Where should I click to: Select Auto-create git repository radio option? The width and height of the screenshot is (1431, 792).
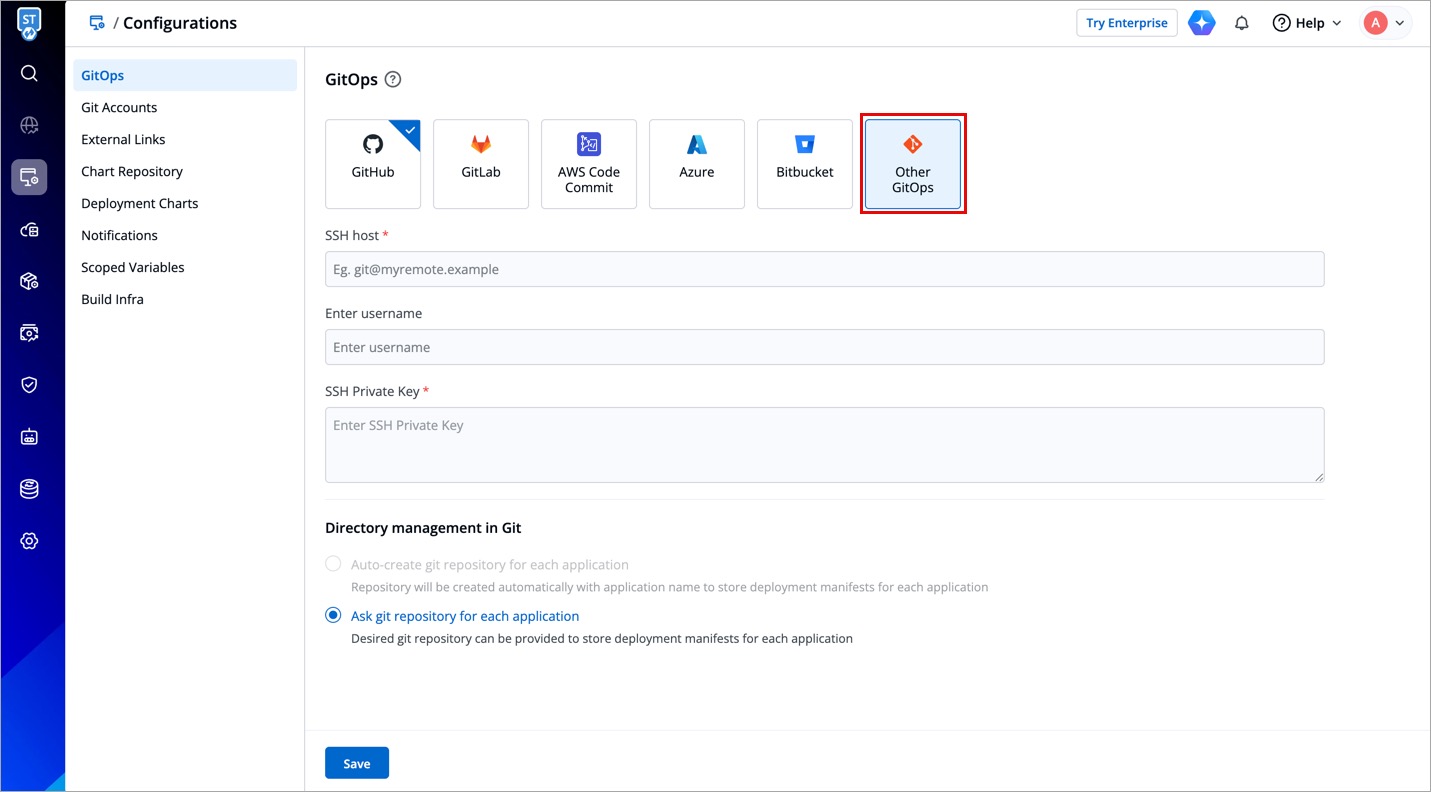pos(334,564)
